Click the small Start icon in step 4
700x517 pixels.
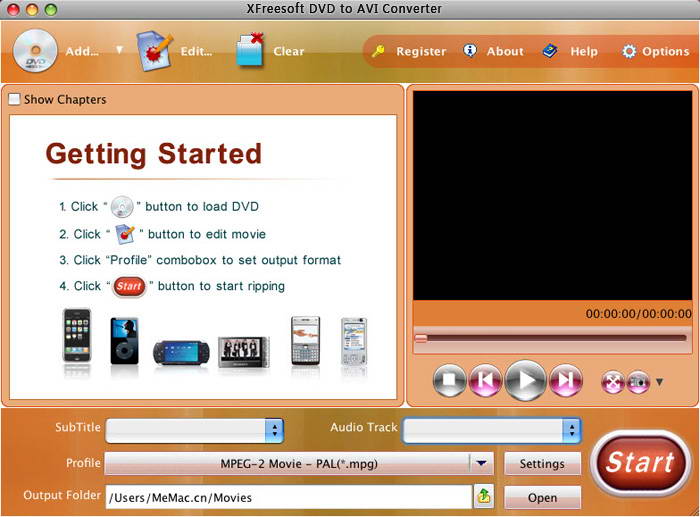click(x=129, y=286)
